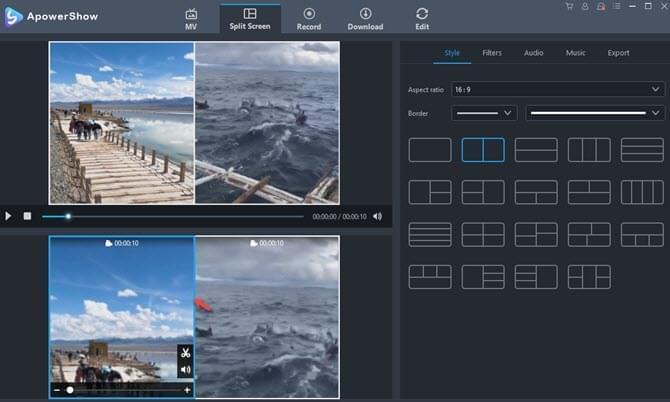Select the two vertical panes layout
This screenshot has height=402, width=670.
tap(483, 150)
